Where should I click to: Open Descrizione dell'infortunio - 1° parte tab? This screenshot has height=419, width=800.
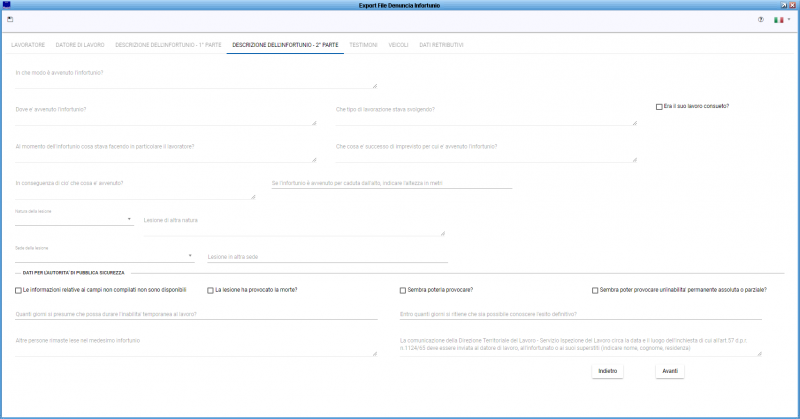(x=168, y=45)
